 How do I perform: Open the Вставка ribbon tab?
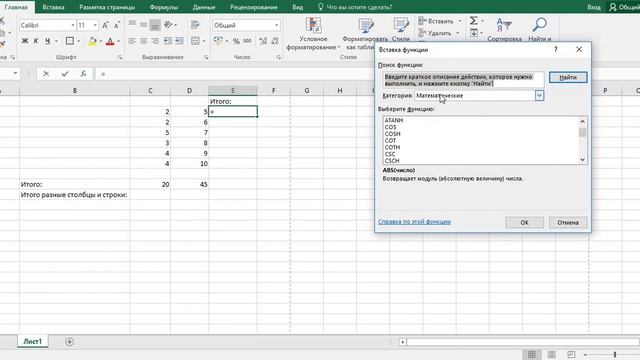tap(53, 7)
